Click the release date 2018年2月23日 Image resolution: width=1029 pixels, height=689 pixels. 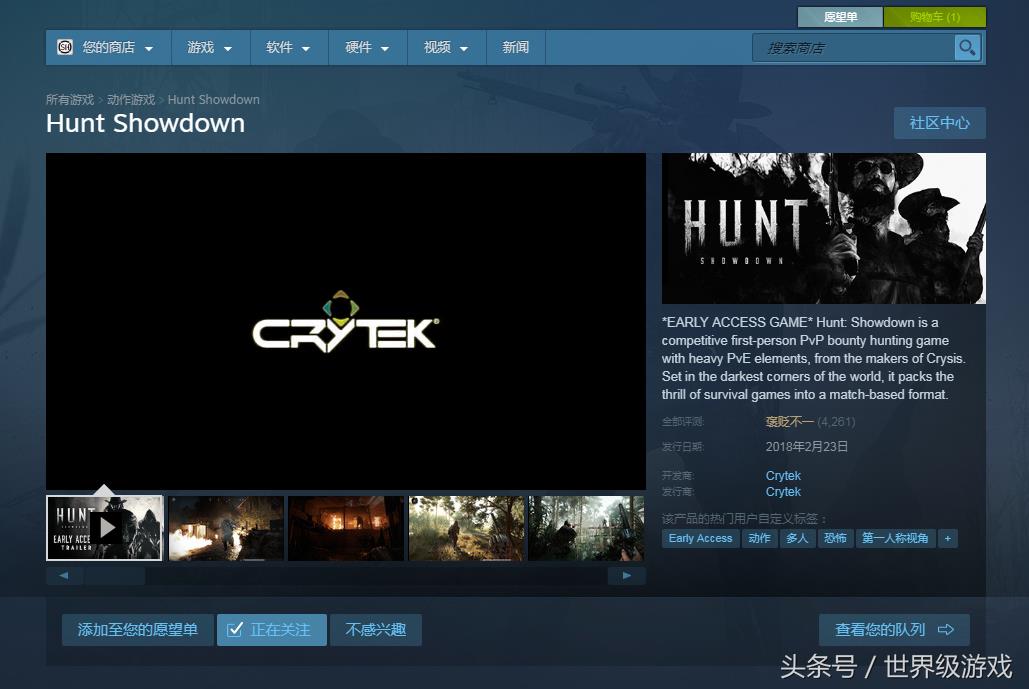pyautogui.click(x=807, y=447)
